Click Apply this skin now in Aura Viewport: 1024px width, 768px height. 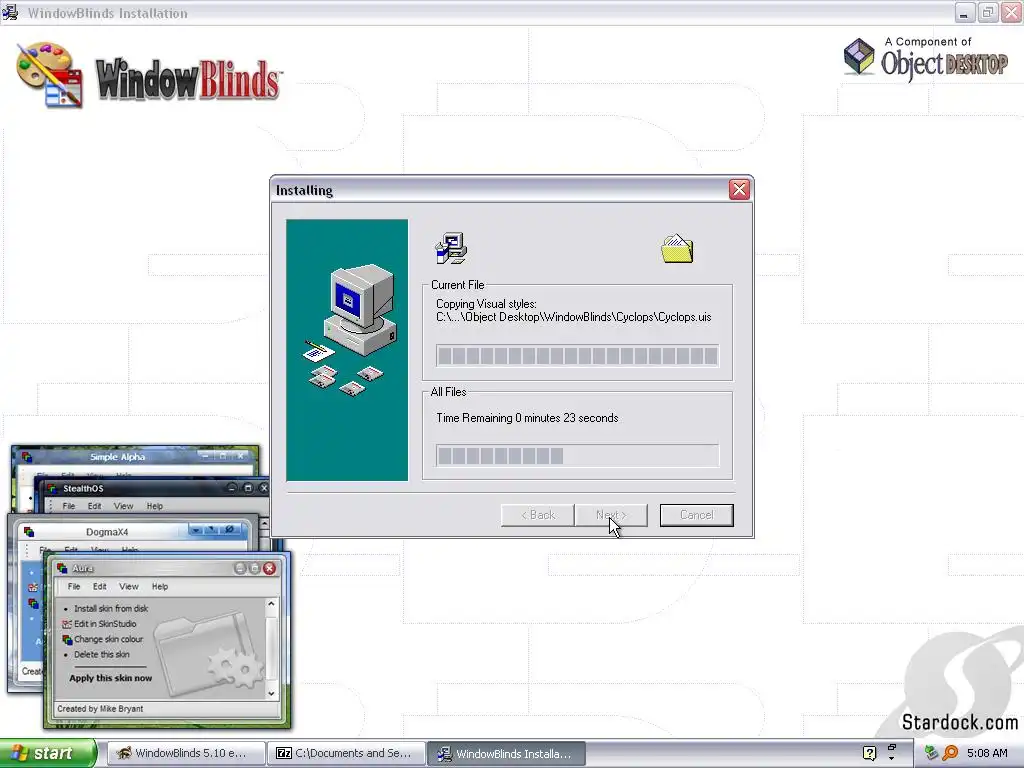click(110, 678)
